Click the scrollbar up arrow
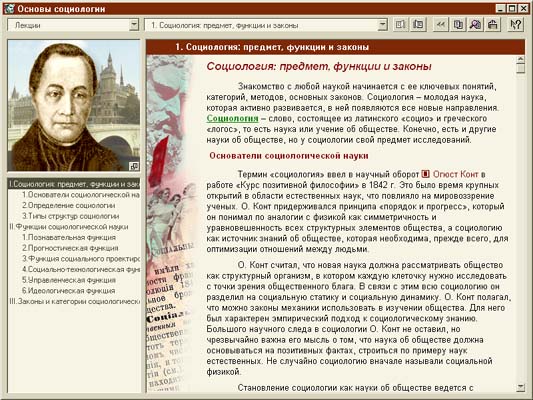The image size is (533, 400). [520, 59]
